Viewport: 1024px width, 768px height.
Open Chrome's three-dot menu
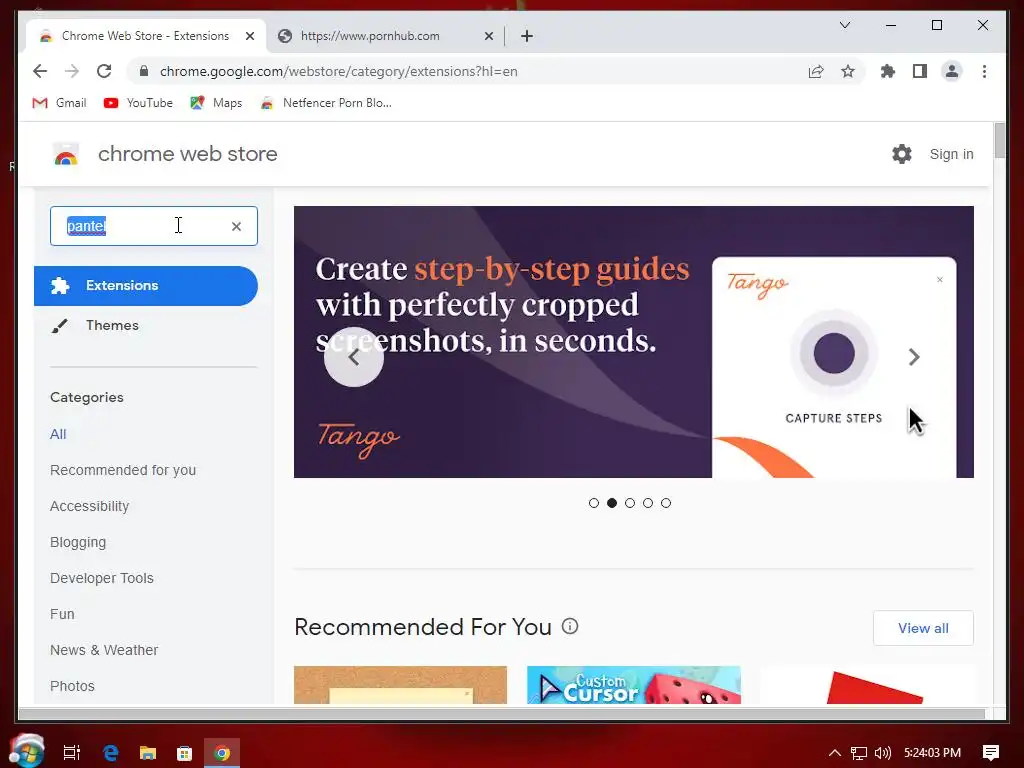[x=984, y=71]
